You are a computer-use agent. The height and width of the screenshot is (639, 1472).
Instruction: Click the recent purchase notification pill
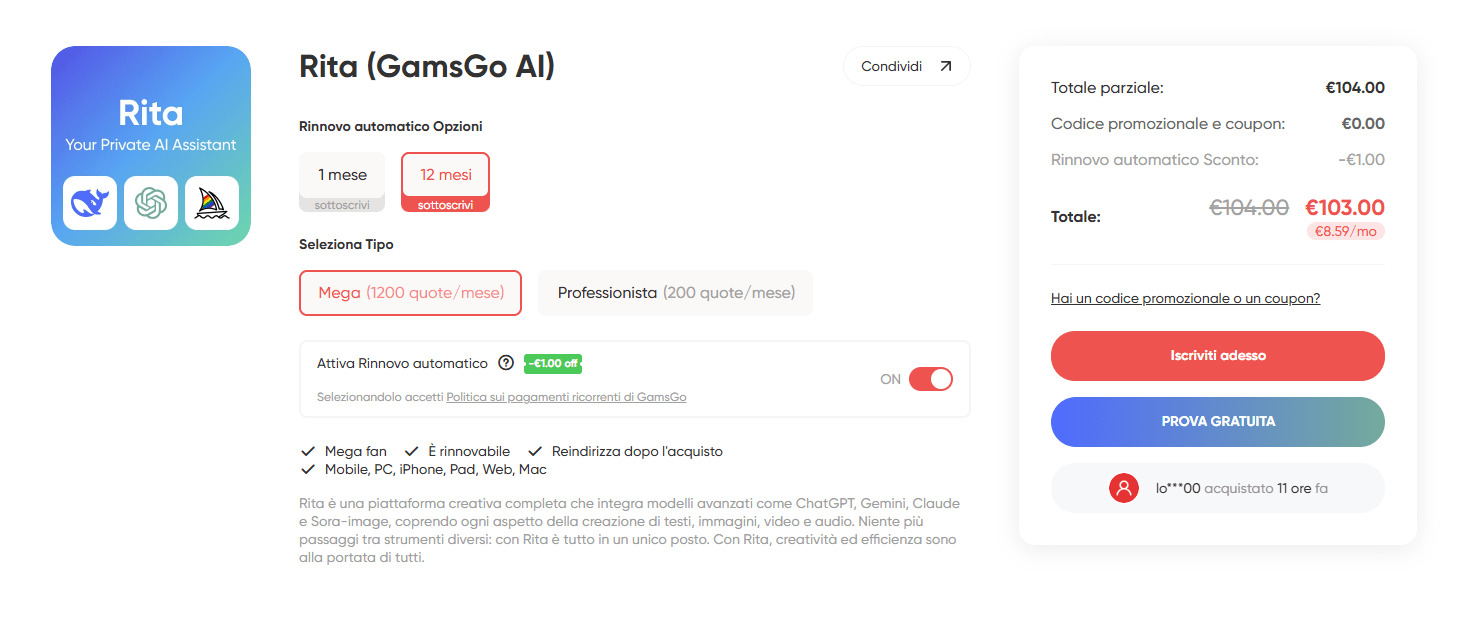pos(1217,488)
